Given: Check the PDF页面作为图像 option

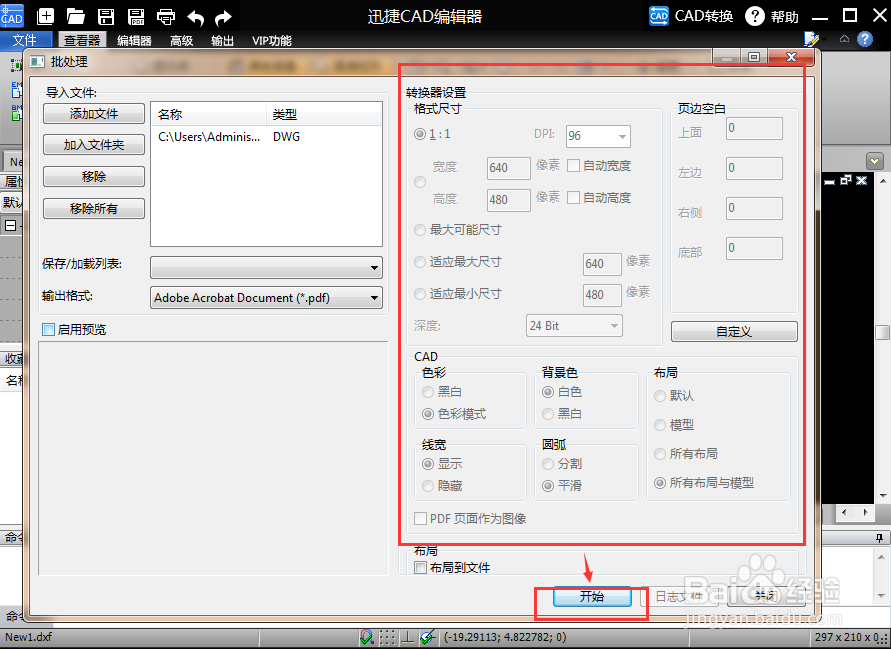Looking at the screenshot, I should [422, 518].
